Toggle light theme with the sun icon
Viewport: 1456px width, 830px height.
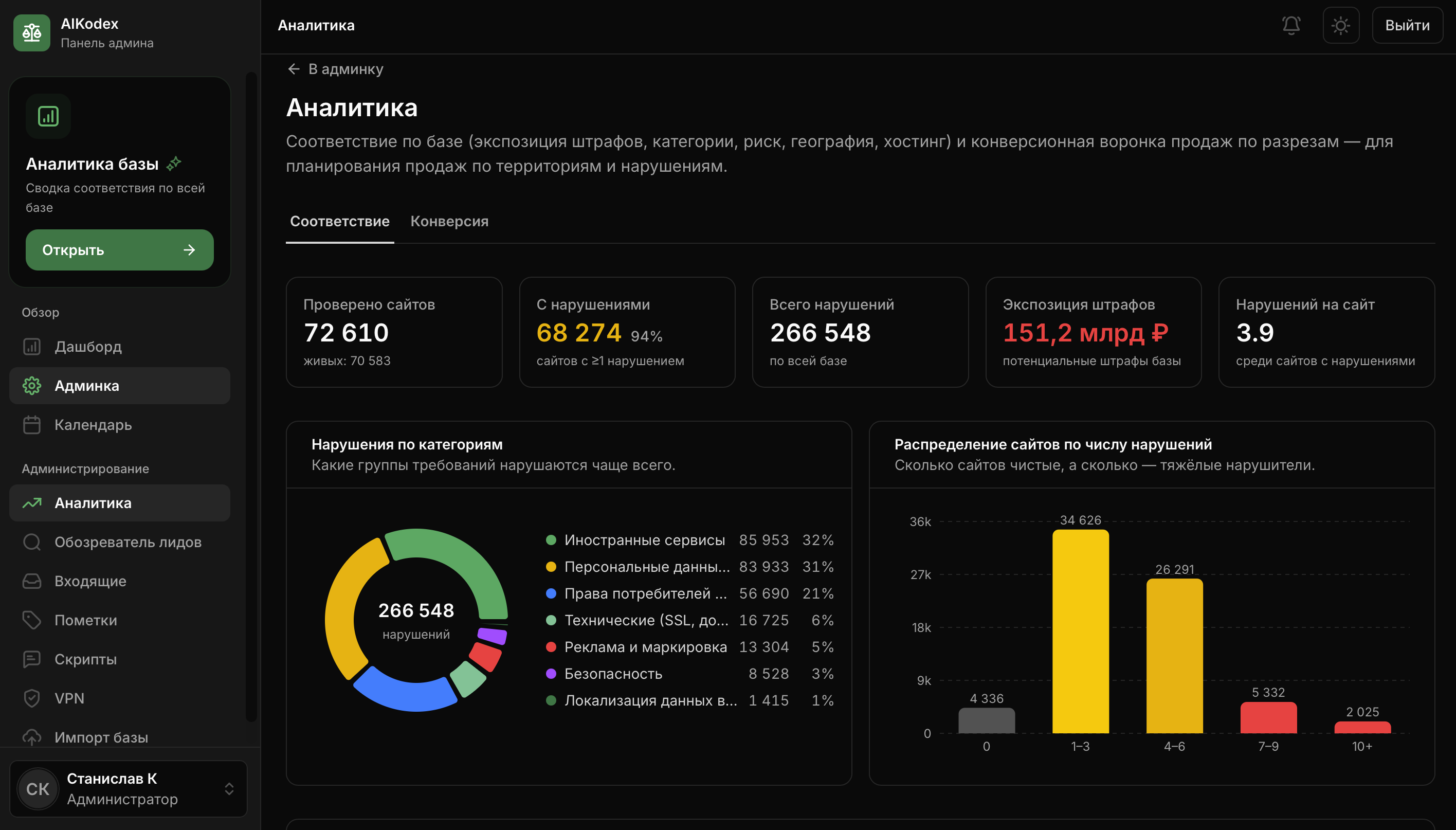[x=1340, y=26]
